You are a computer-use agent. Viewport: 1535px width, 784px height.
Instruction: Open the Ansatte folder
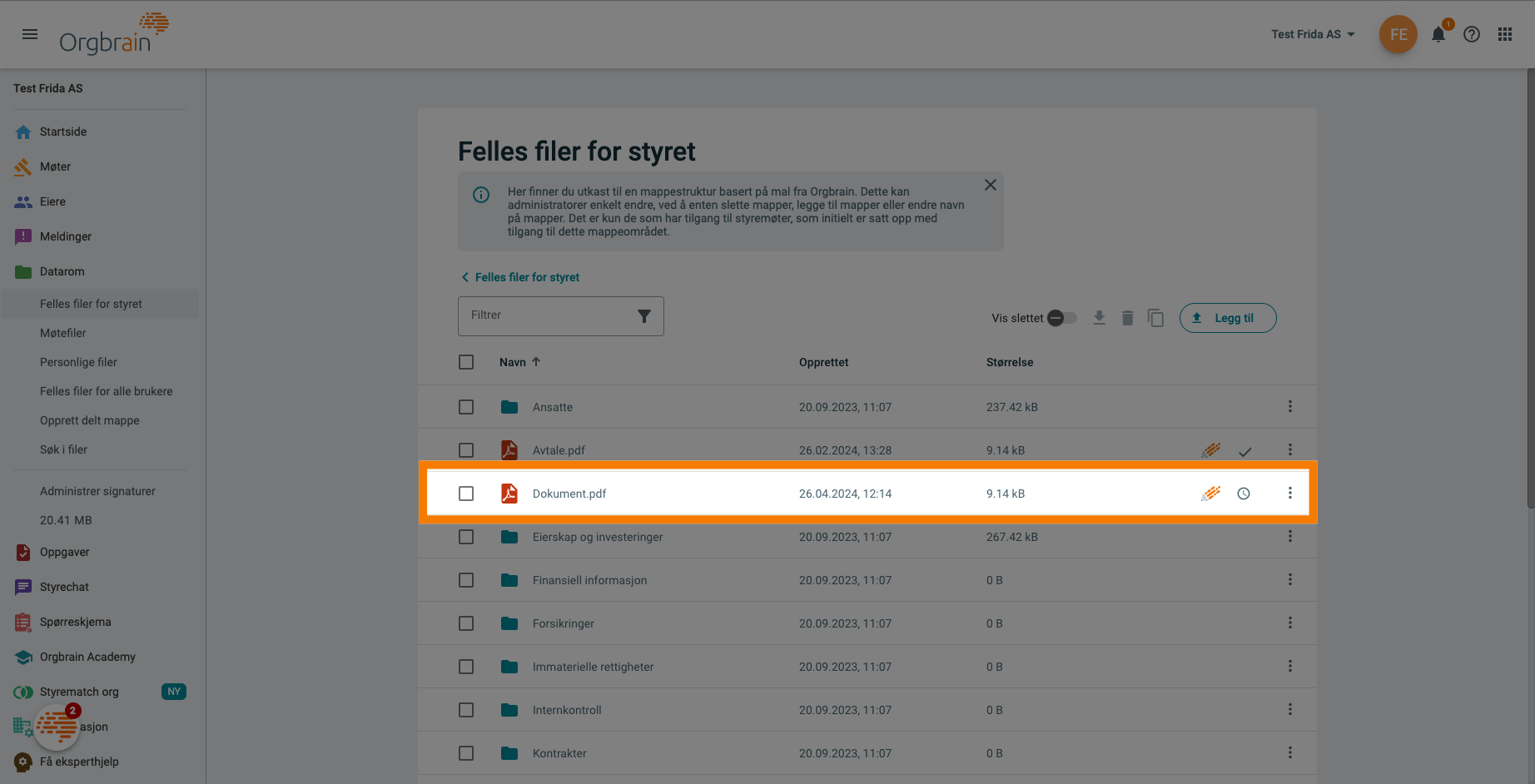click(x=553, y=407)
